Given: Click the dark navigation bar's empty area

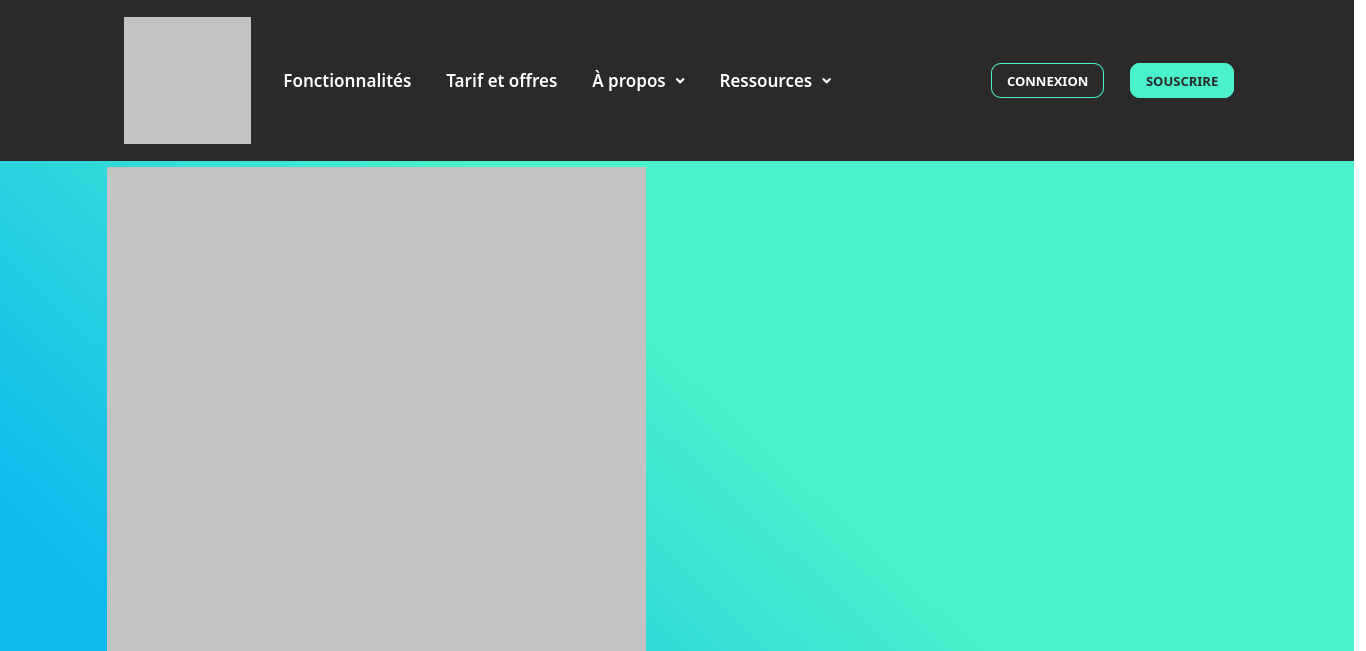Looking at the screenshot, I should 910,80.
